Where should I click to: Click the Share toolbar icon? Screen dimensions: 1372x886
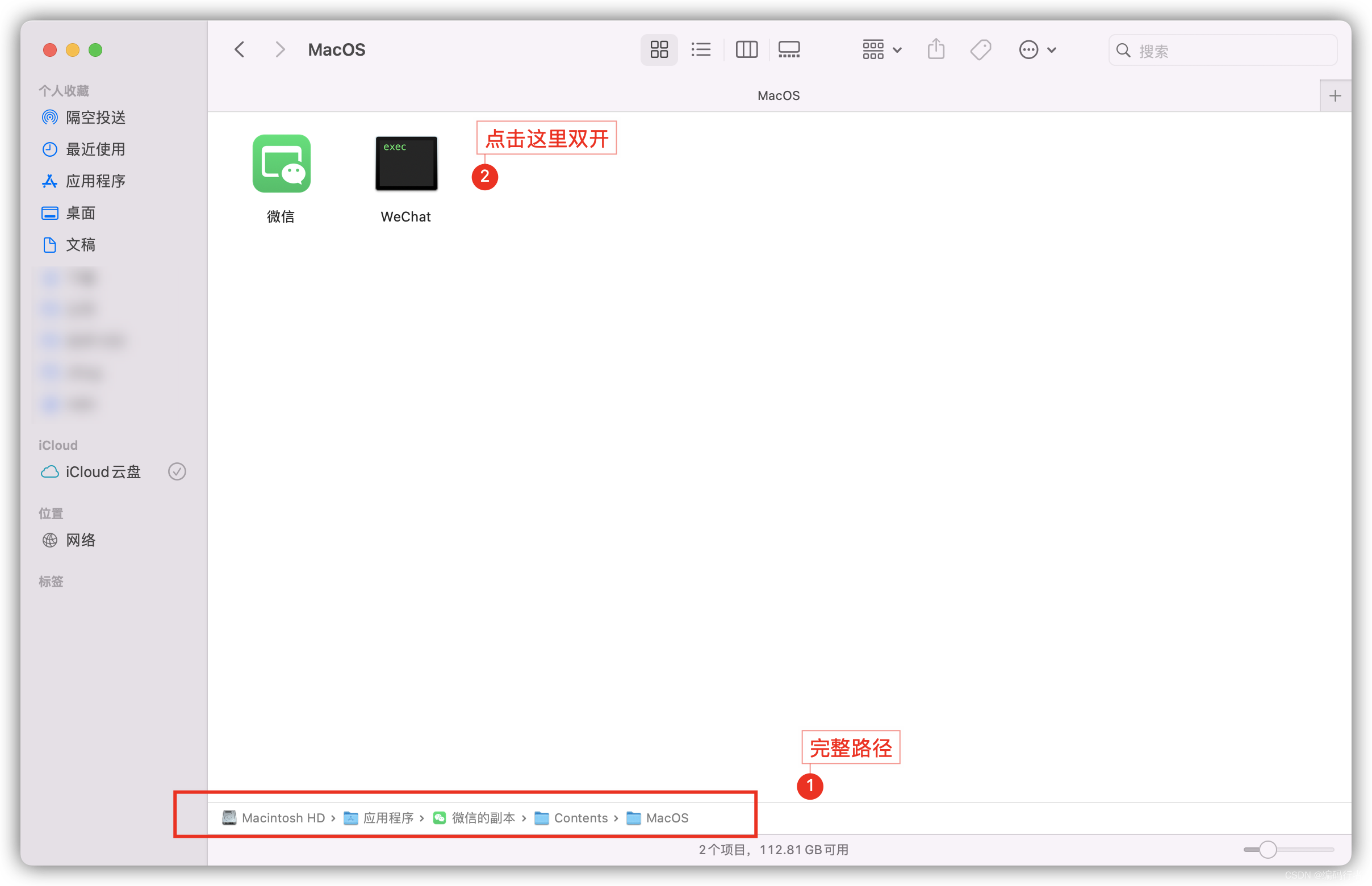coord(935,49)
